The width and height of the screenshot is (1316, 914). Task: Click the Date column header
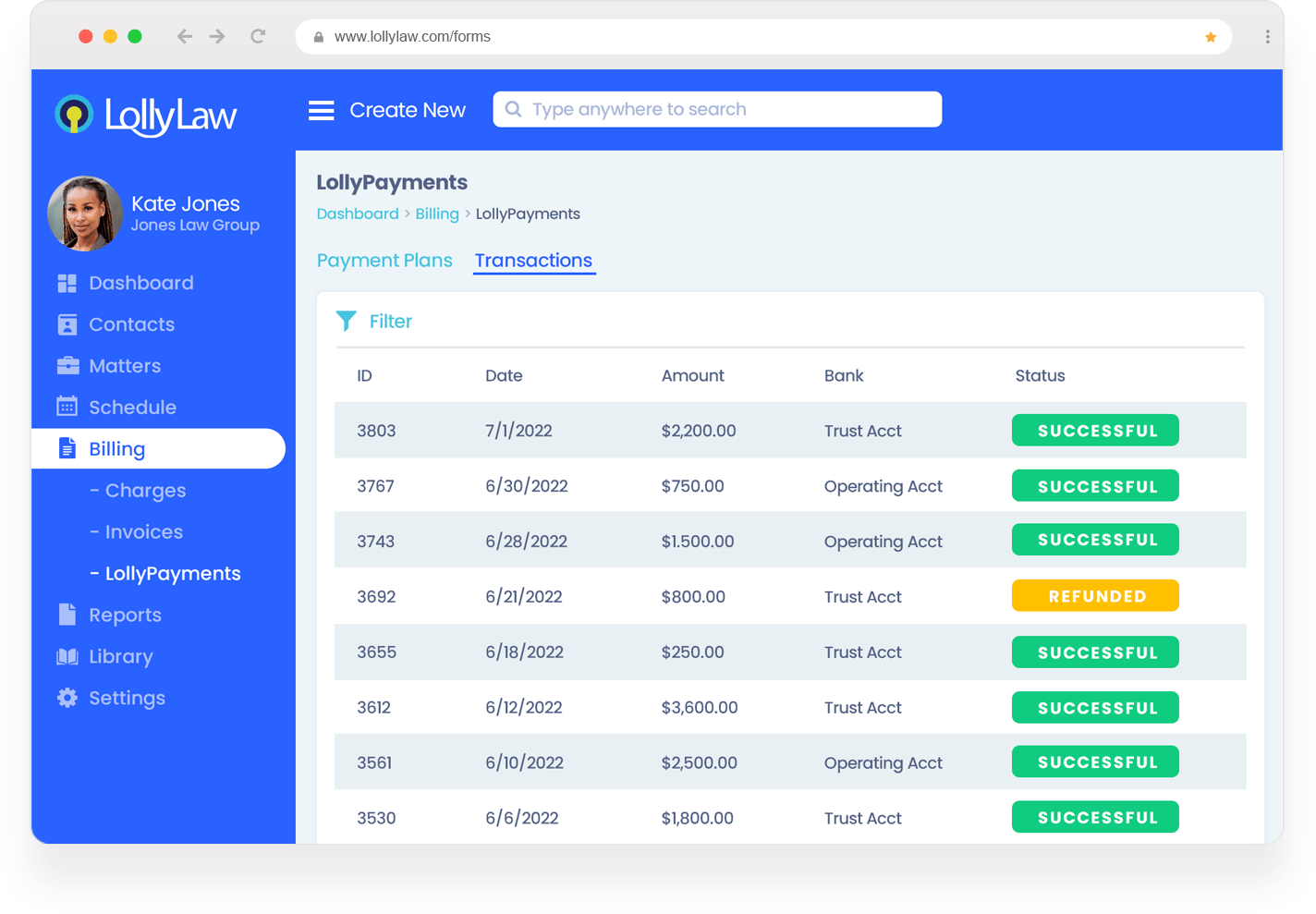[504, 375]
